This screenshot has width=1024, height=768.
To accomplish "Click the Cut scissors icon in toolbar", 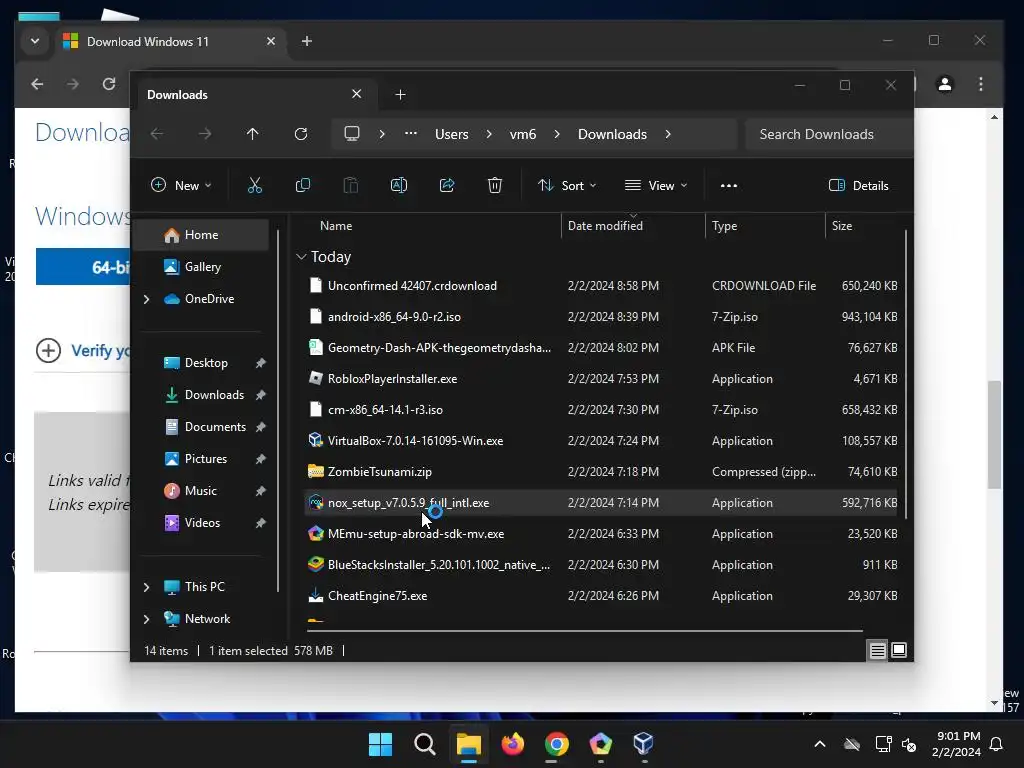I will click(255, 185).
